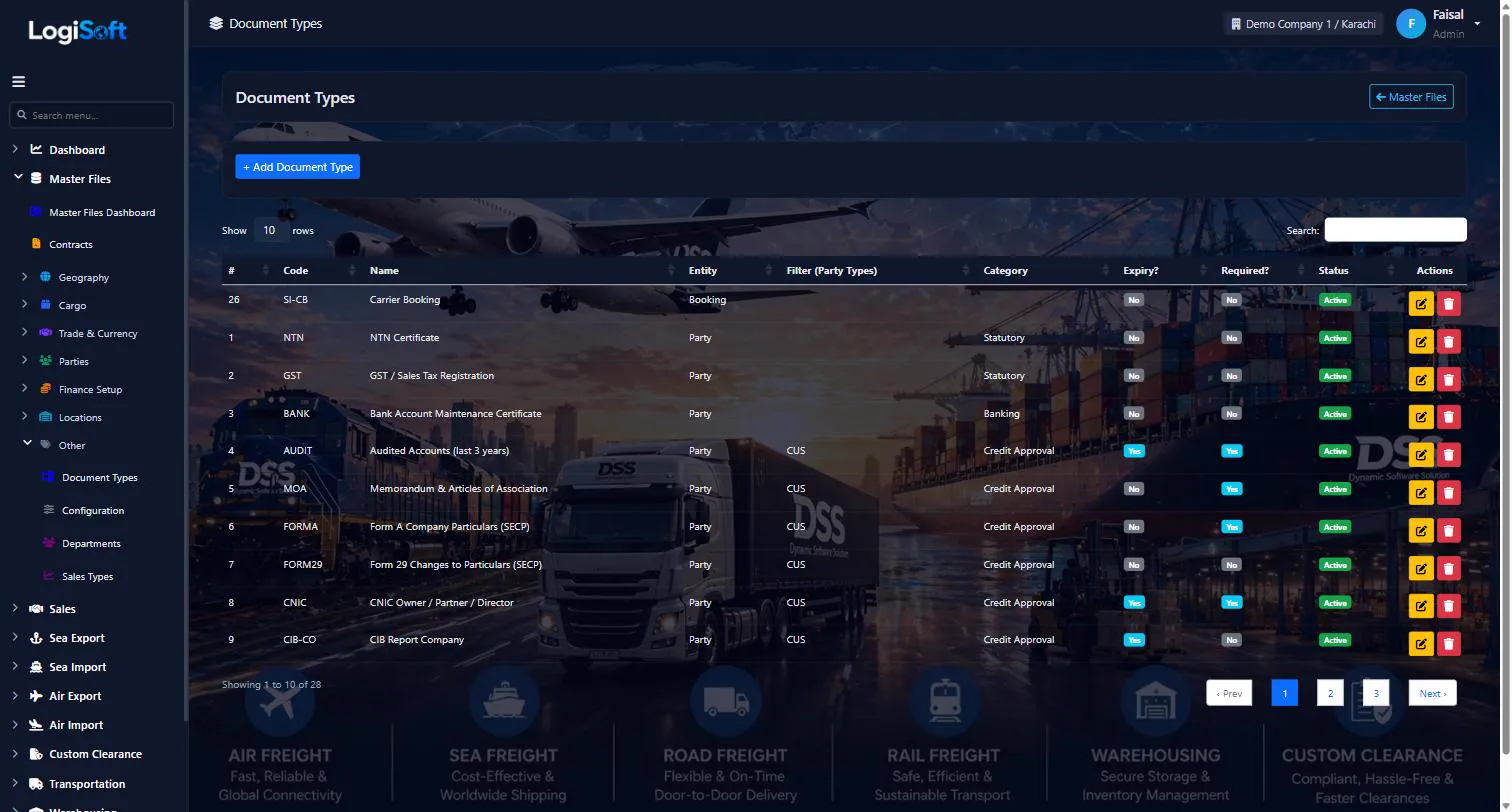This screenshot has width=1512, height=812.
Task: Click Add Document Type button
Action: (298, 167)
